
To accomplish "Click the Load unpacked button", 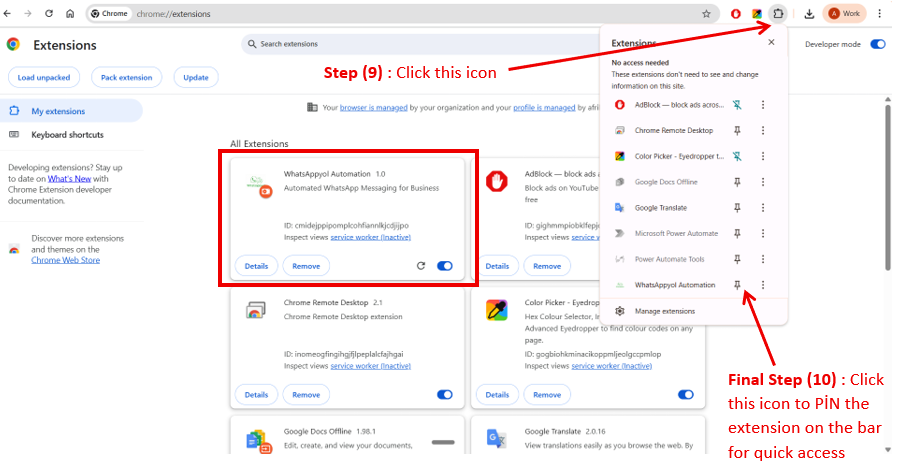I will pos(44,77).
